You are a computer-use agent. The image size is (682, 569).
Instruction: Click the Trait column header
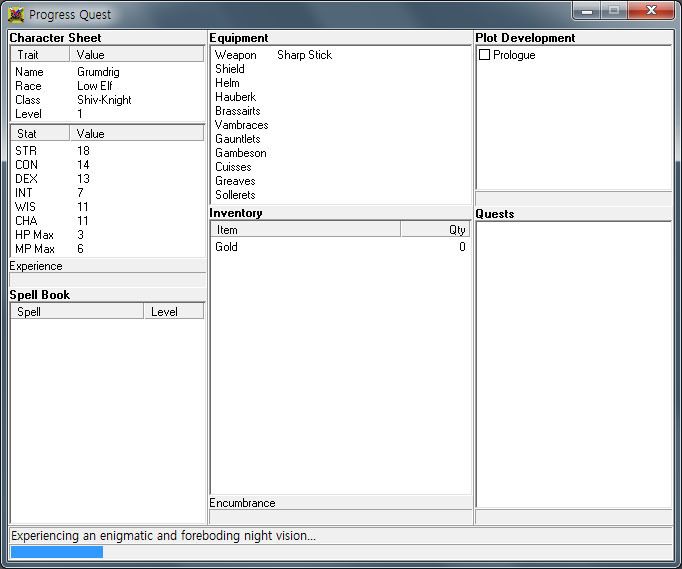click(x=40, y=54)
